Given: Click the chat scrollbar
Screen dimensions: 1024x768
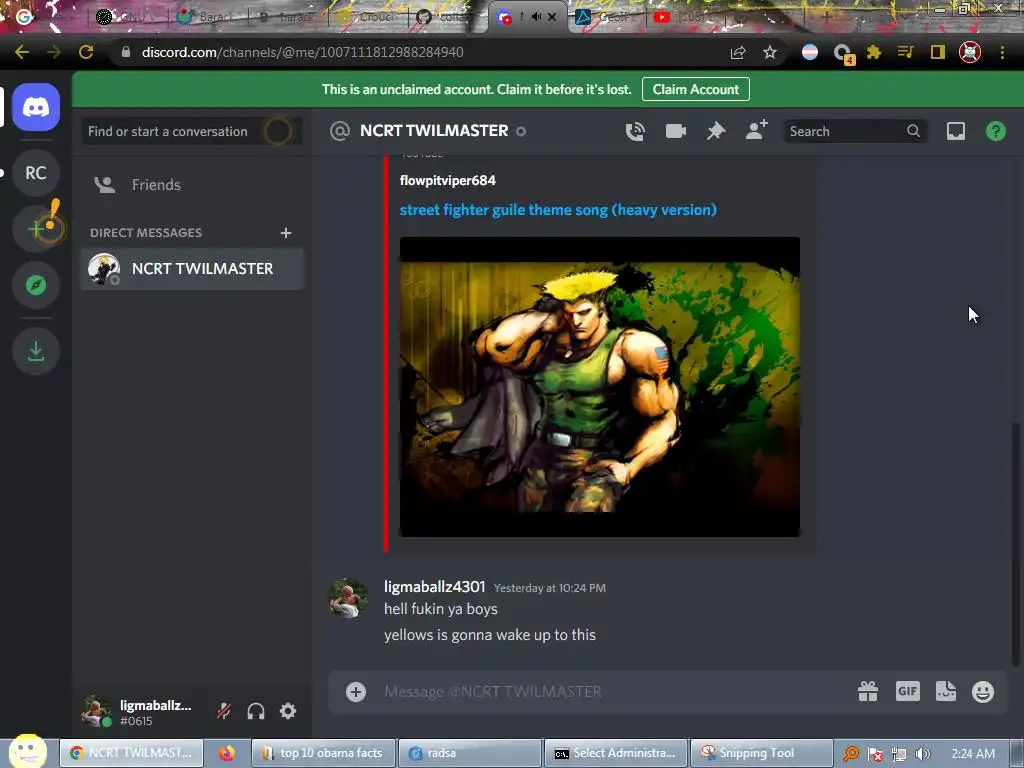Looking at the screenshot, I should (1015, 544).
